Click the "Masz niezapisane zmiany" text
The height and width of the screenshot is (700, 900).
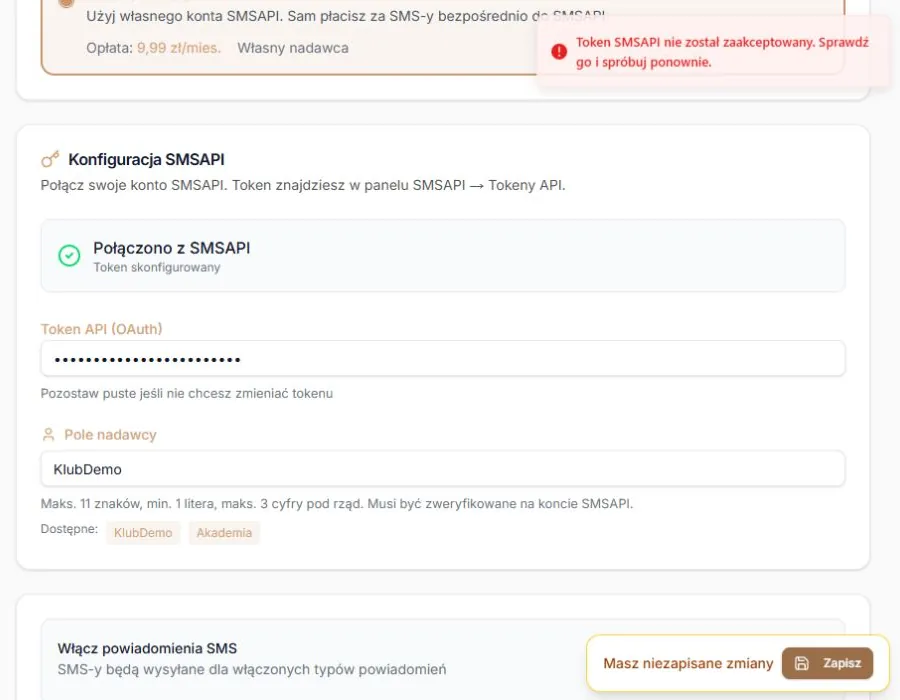coord(688,663)
